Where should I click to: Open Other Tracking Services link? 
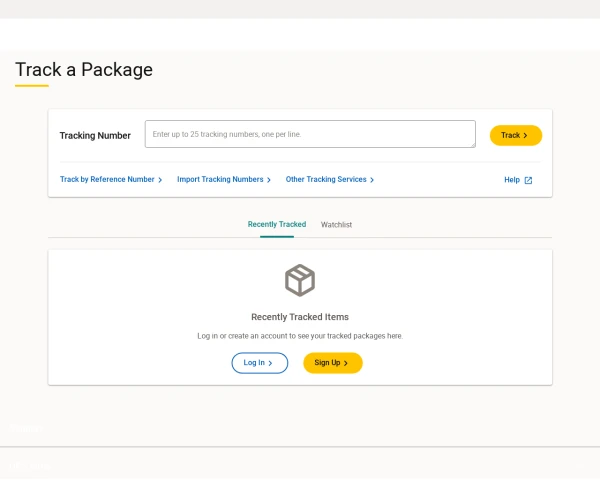[x=330, y=179]
